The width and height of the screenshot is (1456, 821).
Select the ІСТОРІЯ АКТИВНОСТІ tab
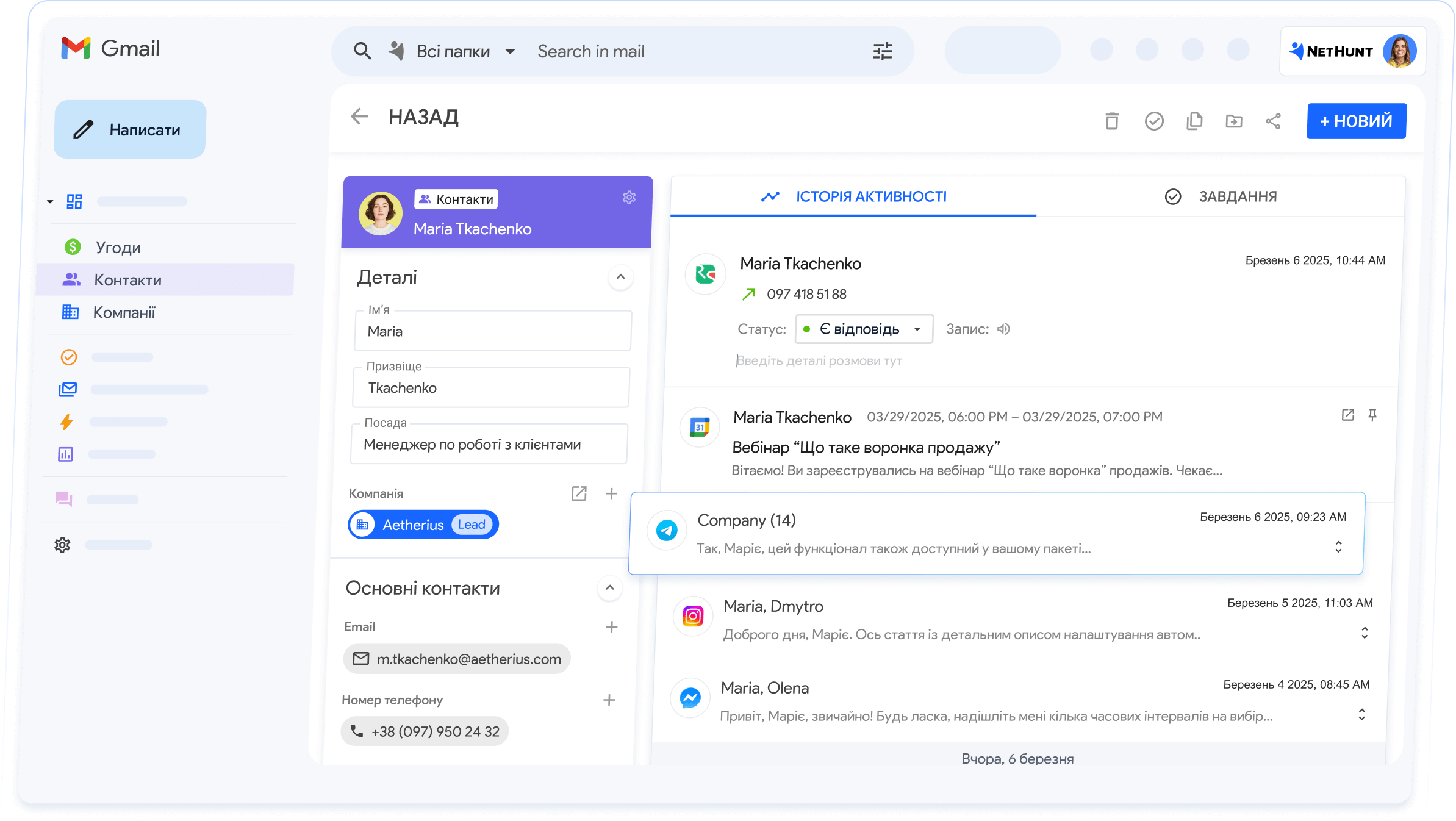click(870, 196)
